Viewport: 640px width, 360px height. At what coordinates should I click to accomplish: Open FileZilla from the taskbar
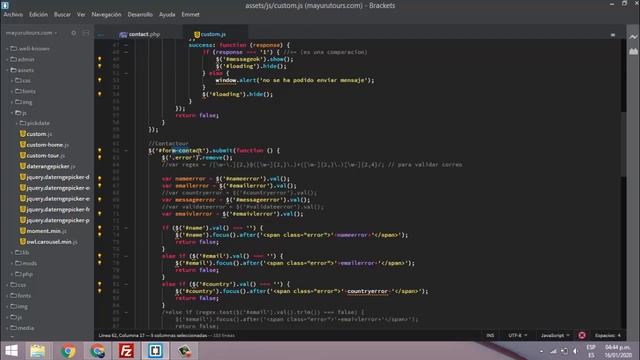(x=126, y=351)
